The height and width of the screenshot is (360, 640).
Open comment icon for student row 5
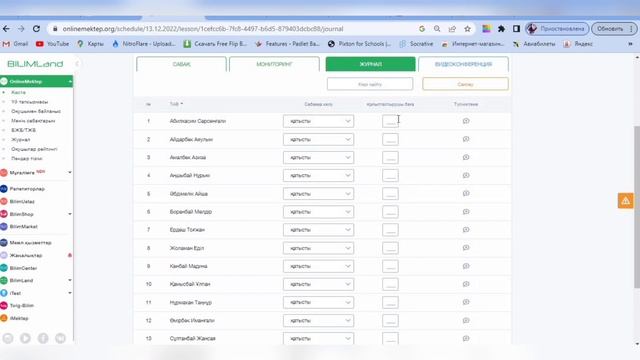[466, 193]
